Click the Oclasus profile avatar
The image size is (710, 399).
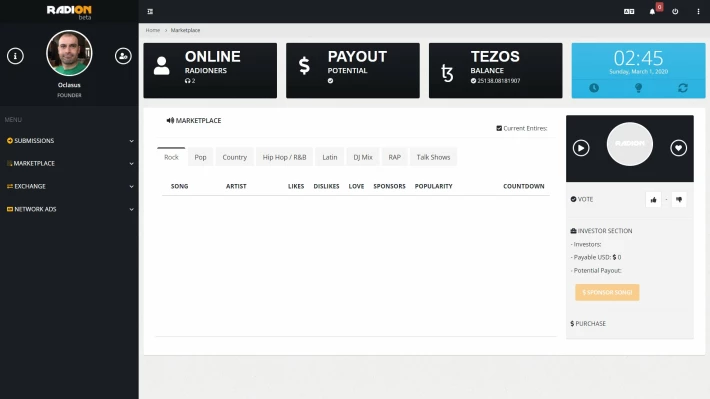(69, 53)
